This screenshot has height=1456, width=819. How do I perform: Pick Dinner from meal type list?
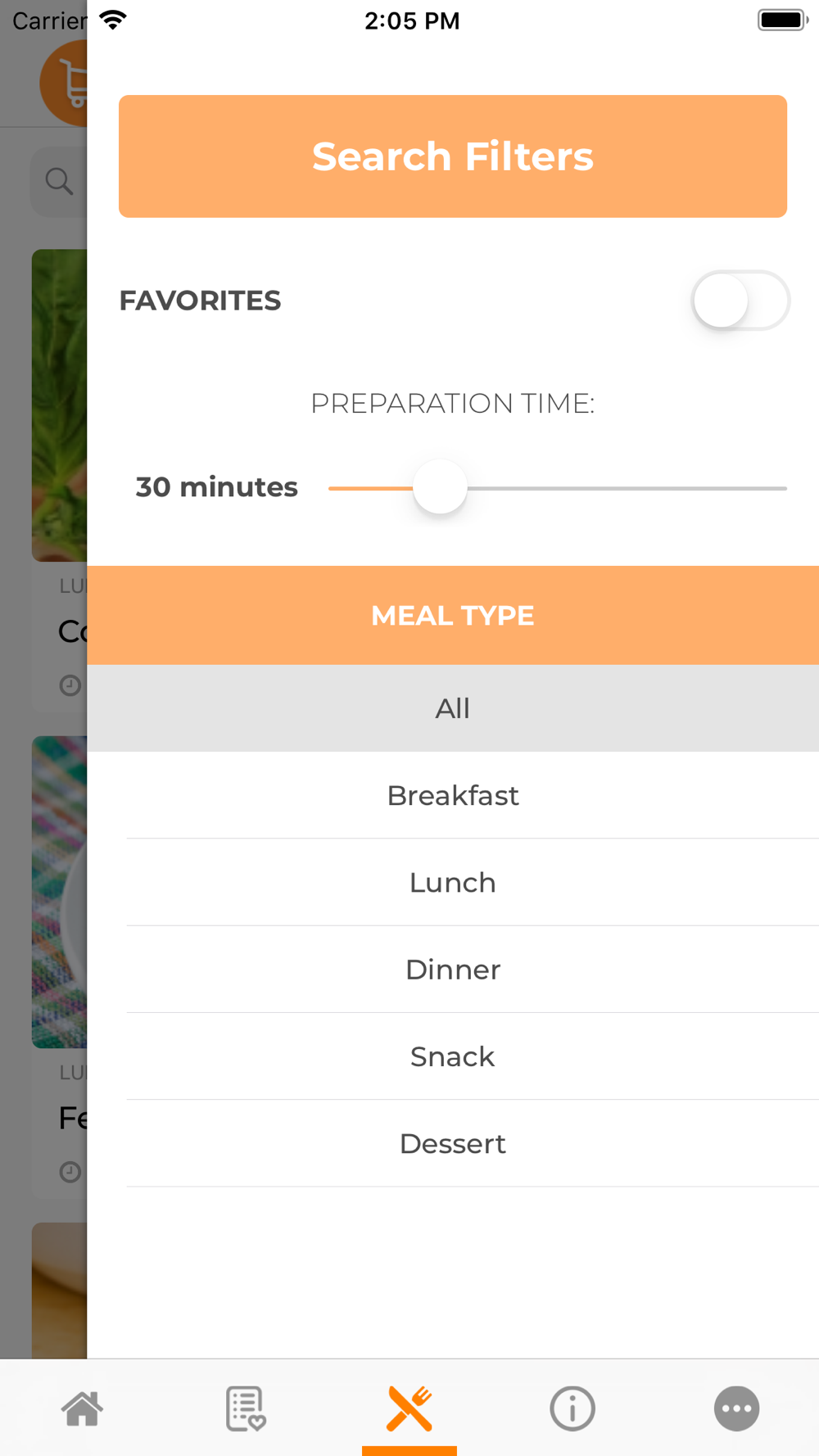click(x=453, y=970)
